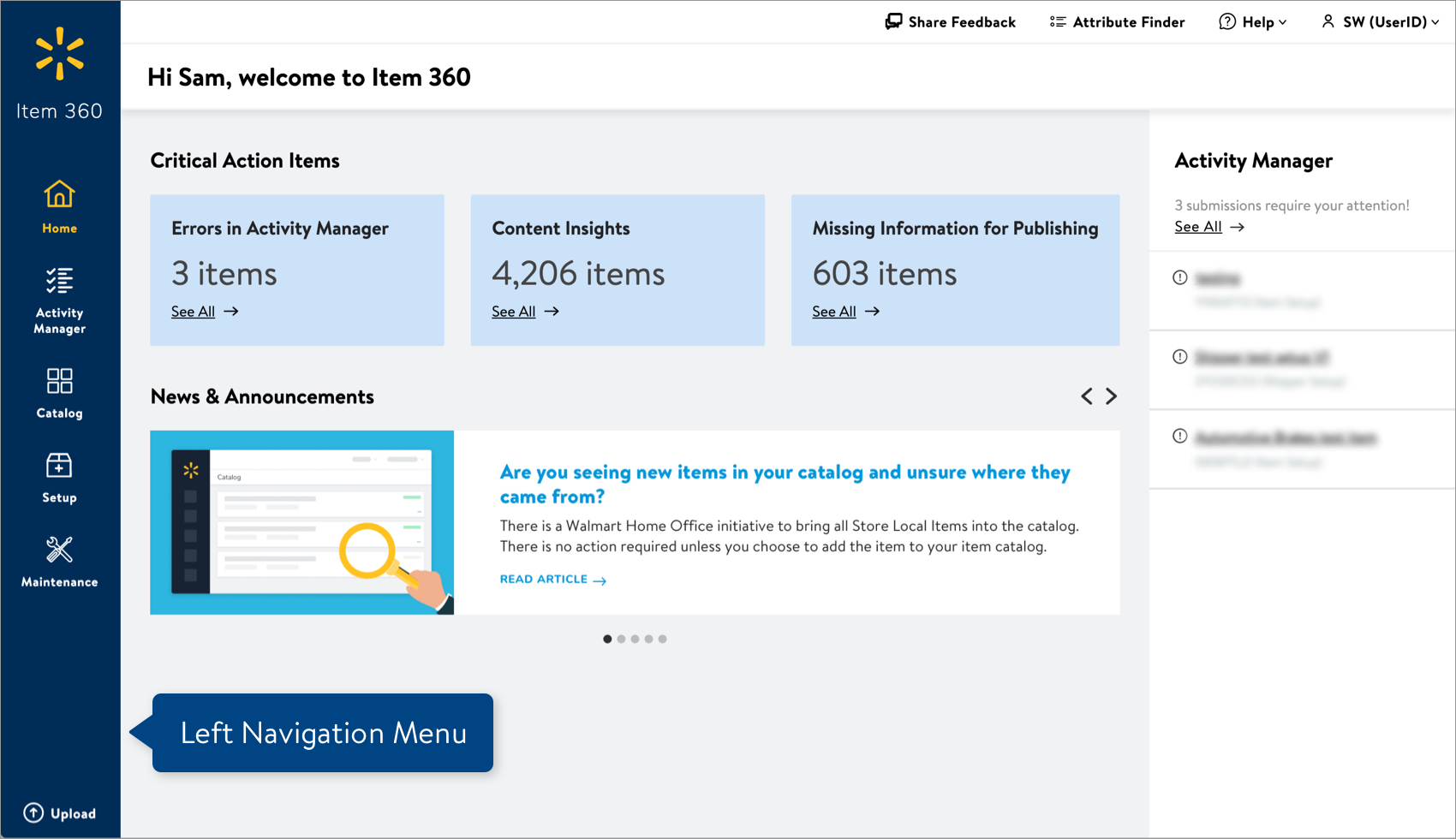Open the Attribute Finder link text
The height and width of the screenshot is (839, 1456).
(1129, 22)
